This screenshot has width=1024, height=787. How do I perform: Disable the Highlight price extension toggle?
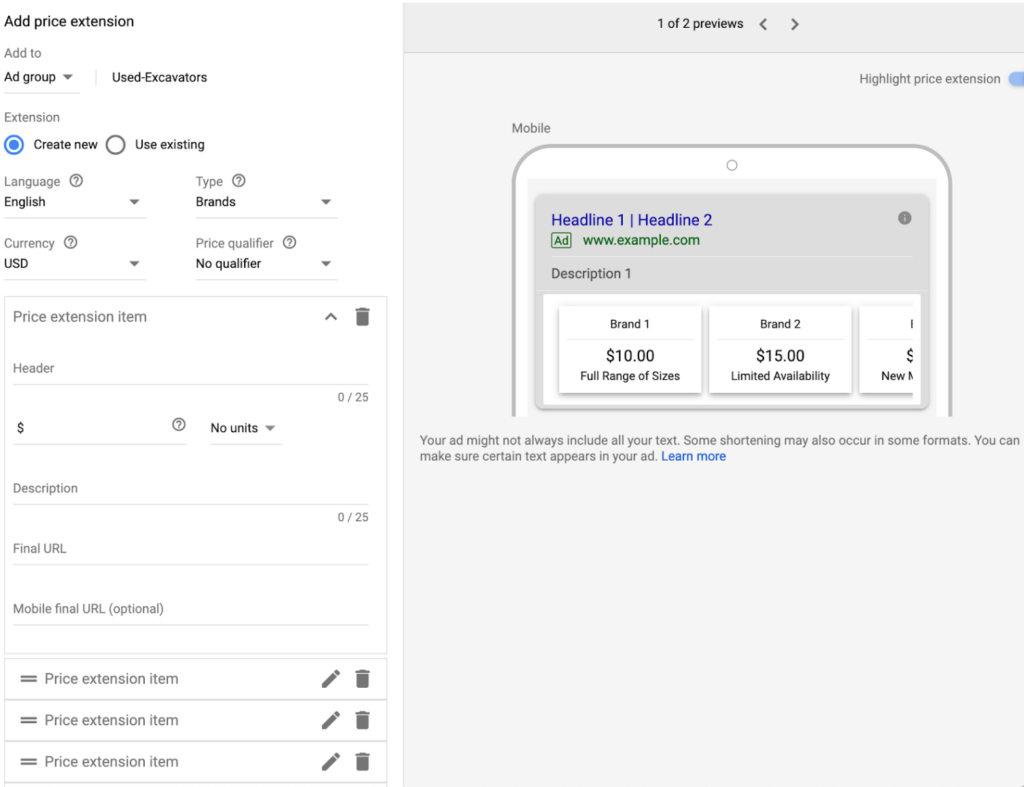[x=1017, y=78]
